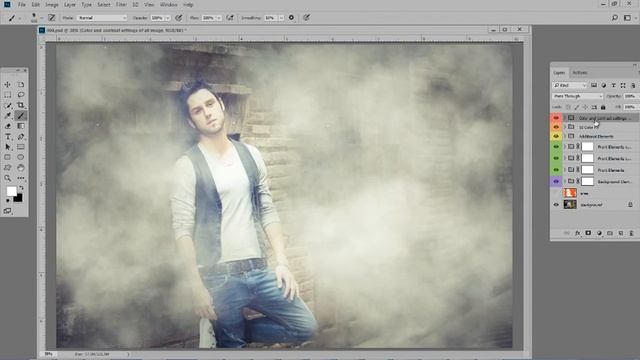Select the Eyedropper tool

tap(7, 116)
